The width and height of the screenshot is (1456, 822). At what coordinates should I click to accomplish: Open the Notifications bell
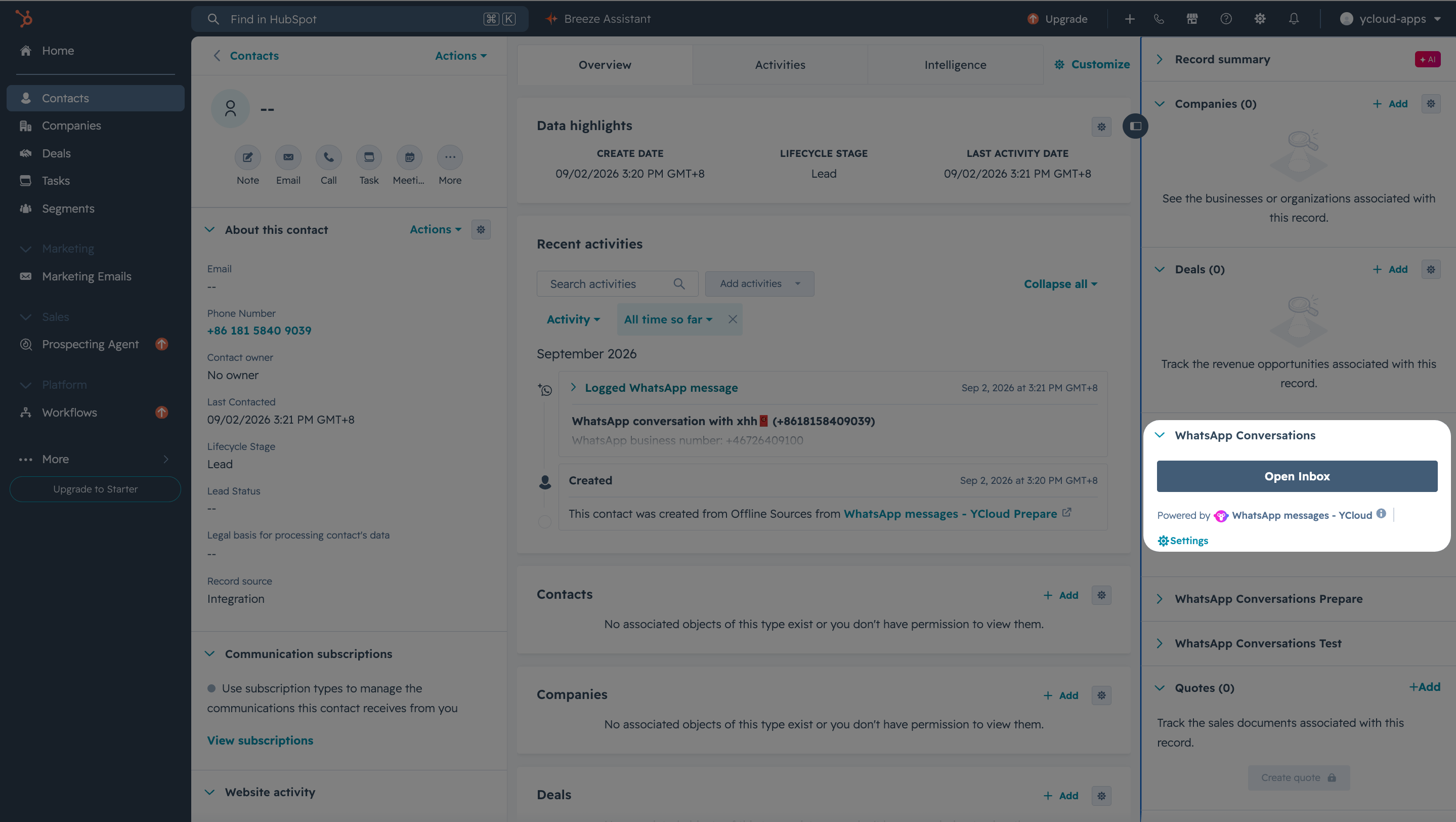(x=1294, y=19)
